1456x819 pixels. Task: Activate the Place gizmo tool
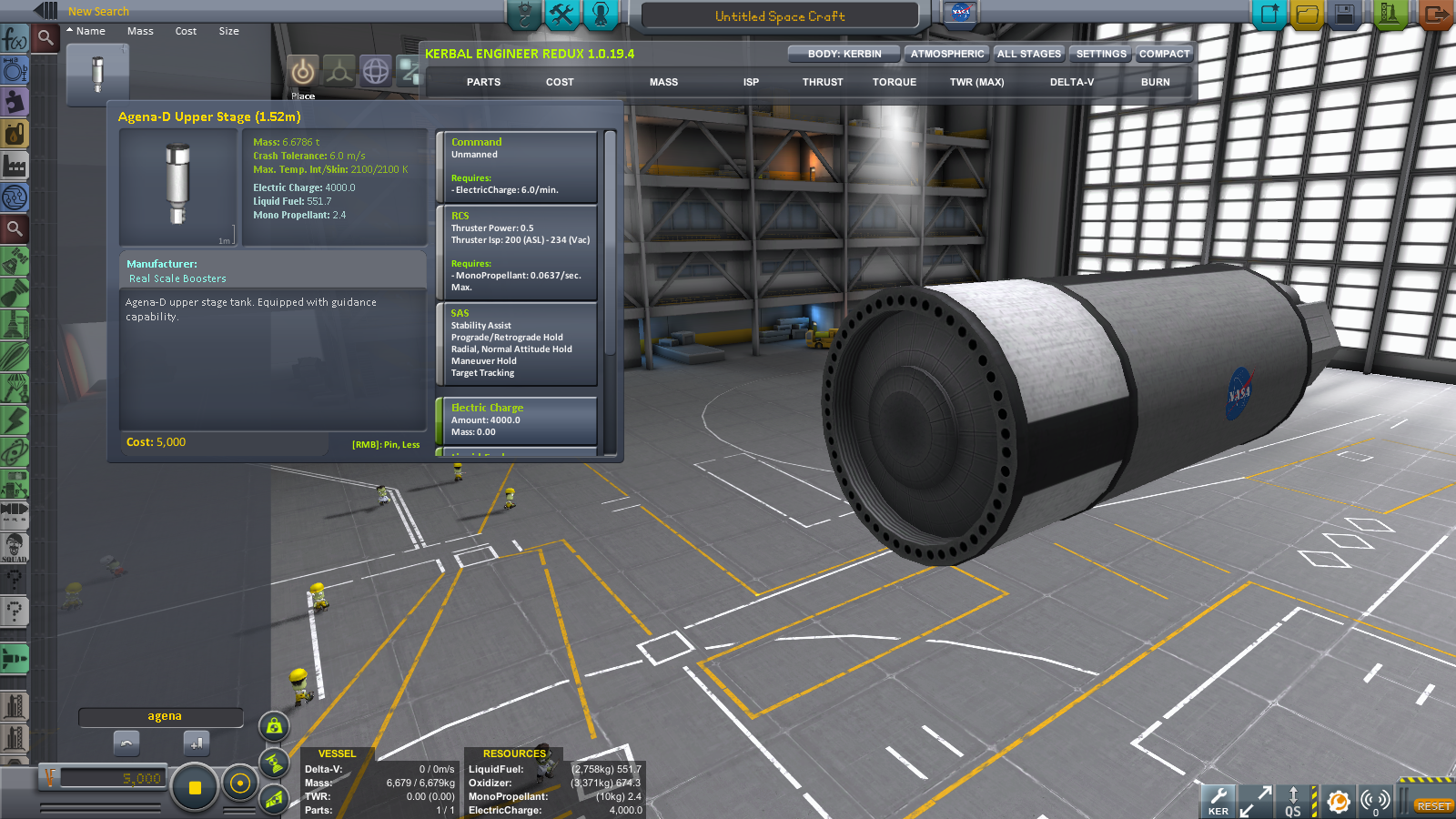[x=303, y=71]
